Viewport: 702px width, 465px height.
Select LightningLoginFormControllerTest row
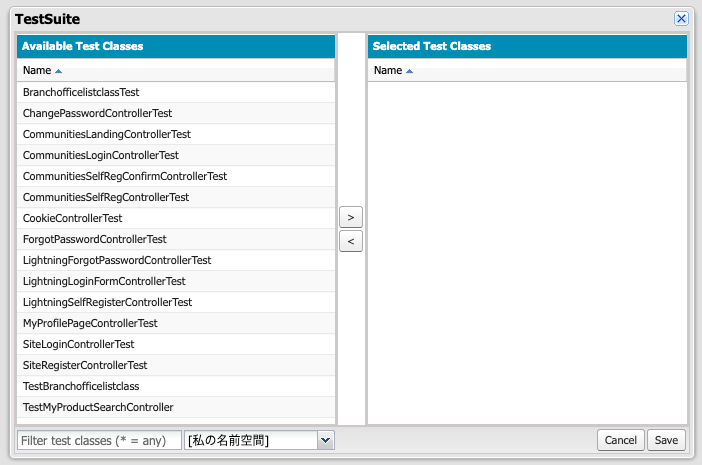tap(176, 282)
